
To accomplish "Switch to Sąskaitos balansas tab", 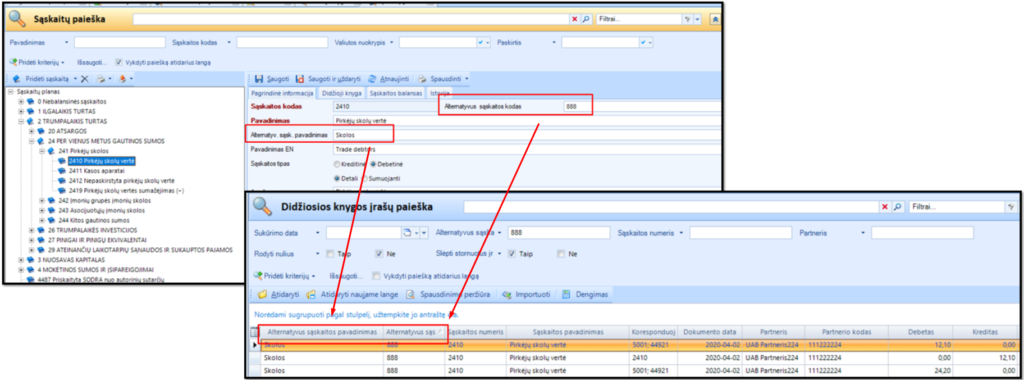I will [x=396, y=93].
